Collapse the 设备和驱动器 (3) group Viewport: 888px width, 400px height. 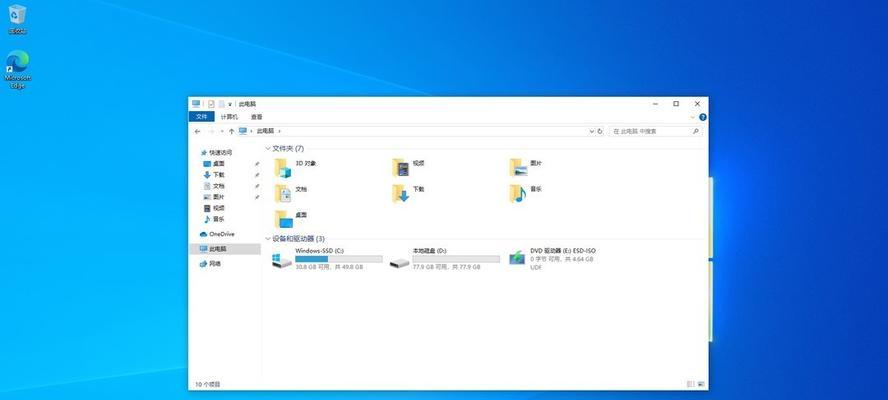tap(268, 239)
